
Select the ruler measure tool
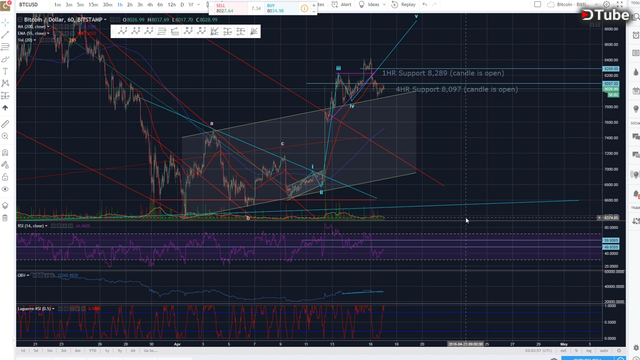click(5, 124)
